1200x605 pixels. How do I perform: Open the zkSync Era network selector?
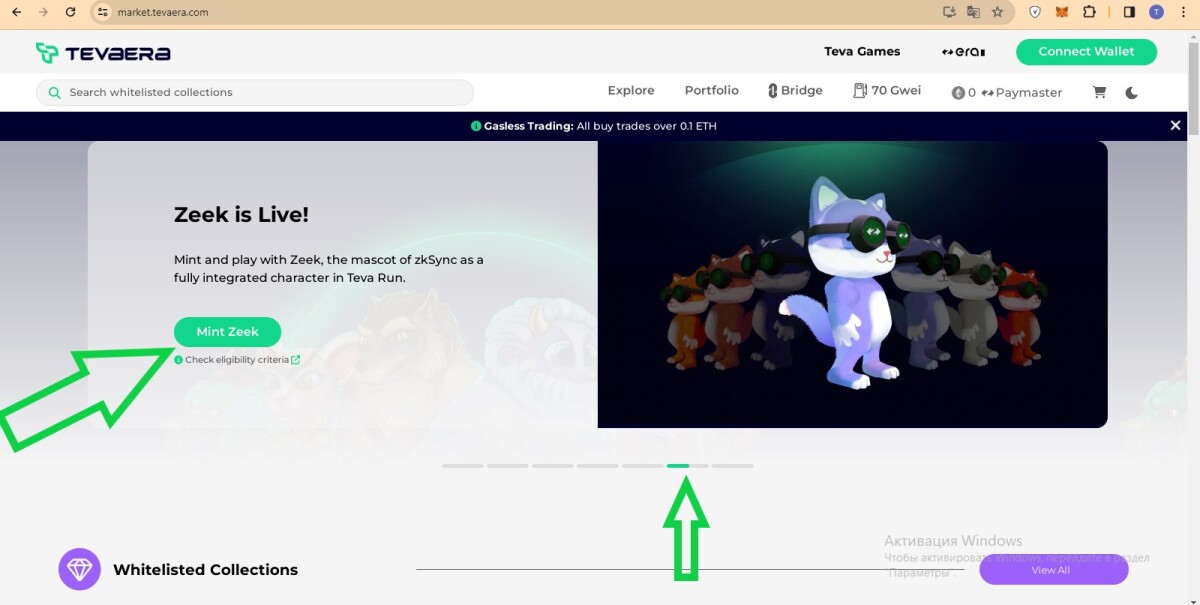(963, 52)
